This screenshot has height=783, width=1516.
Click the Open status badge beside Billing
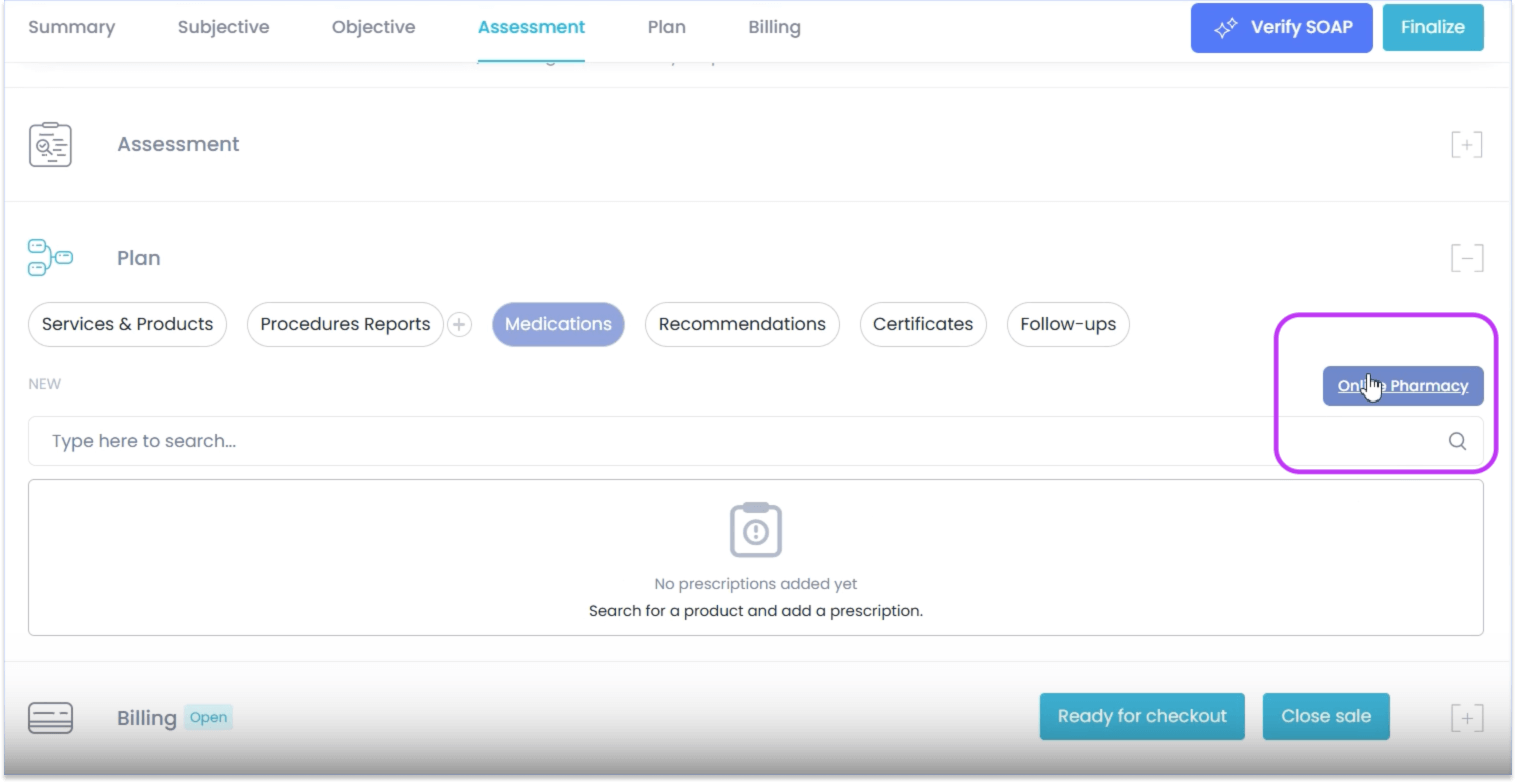(208, 717)
